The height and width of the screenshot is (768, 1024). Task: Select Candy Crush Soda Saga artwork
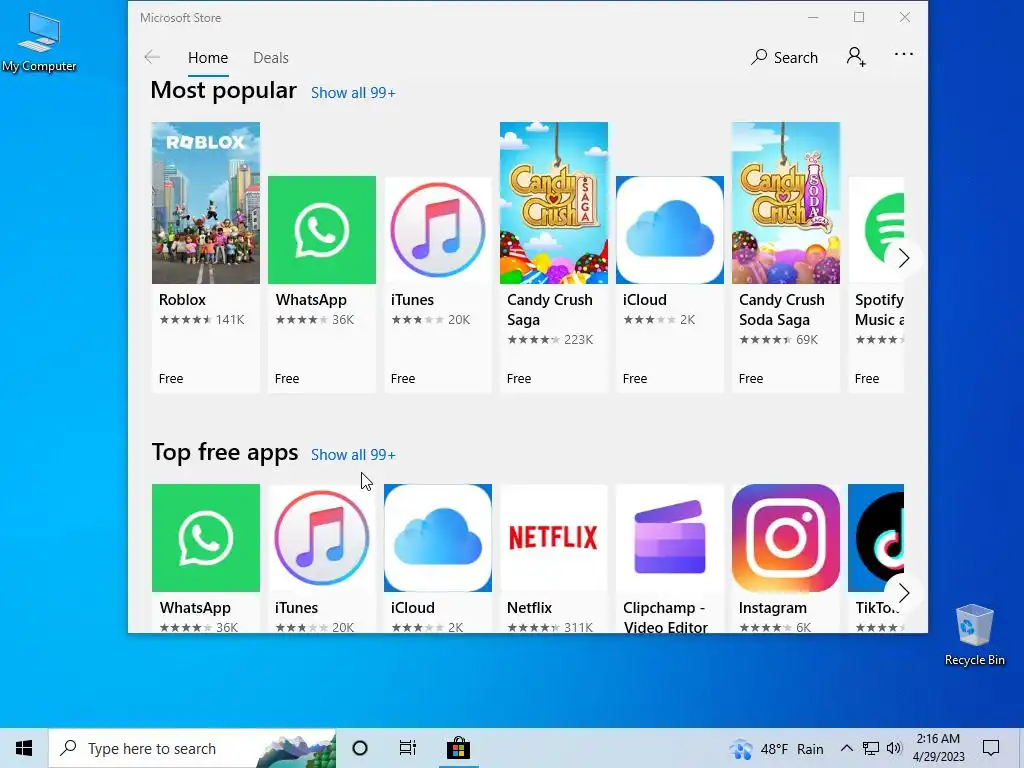pyautogui.click(x=786, y=203)
